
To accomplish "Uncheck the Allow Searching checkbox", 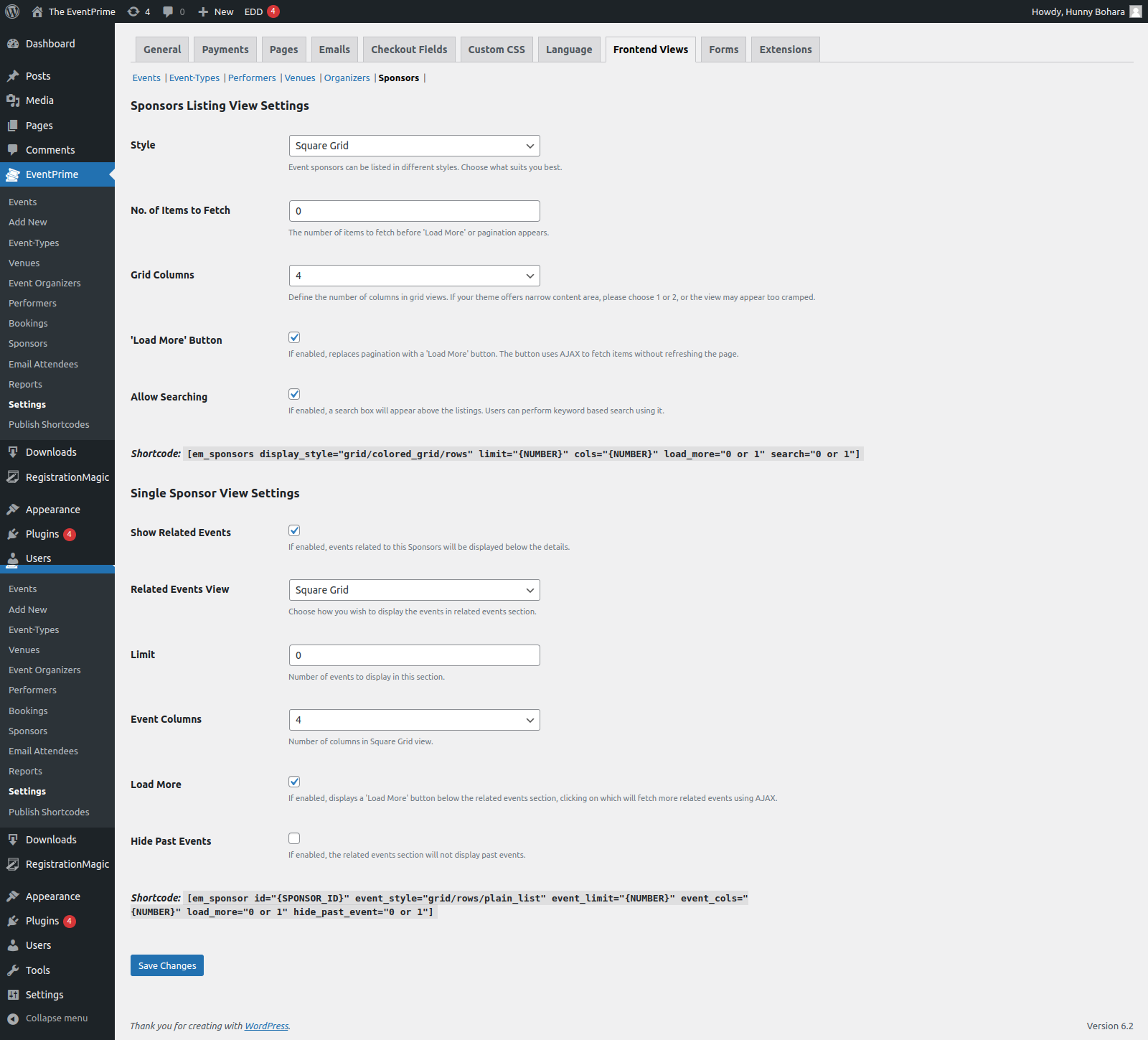I will [x=294, y=394].
